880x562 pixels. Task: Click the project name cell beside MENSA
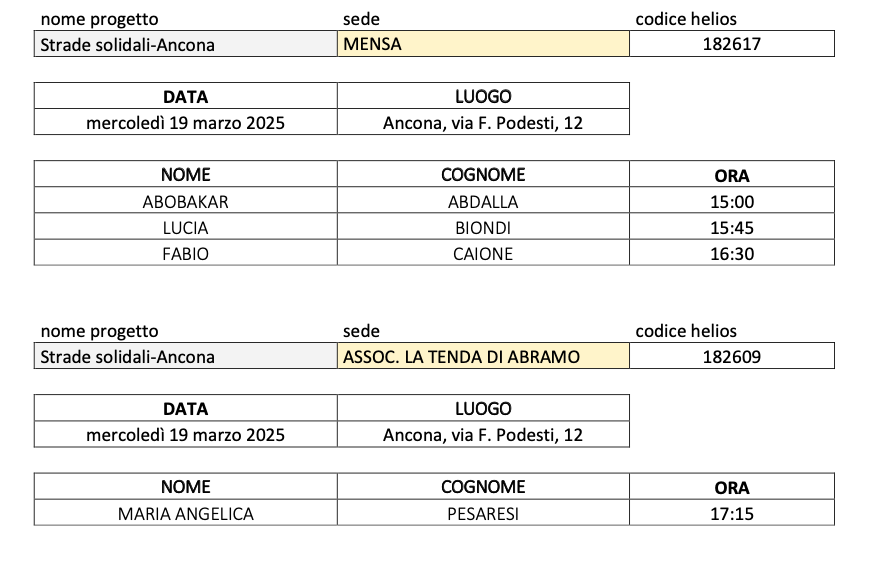[x=185, y=44]
